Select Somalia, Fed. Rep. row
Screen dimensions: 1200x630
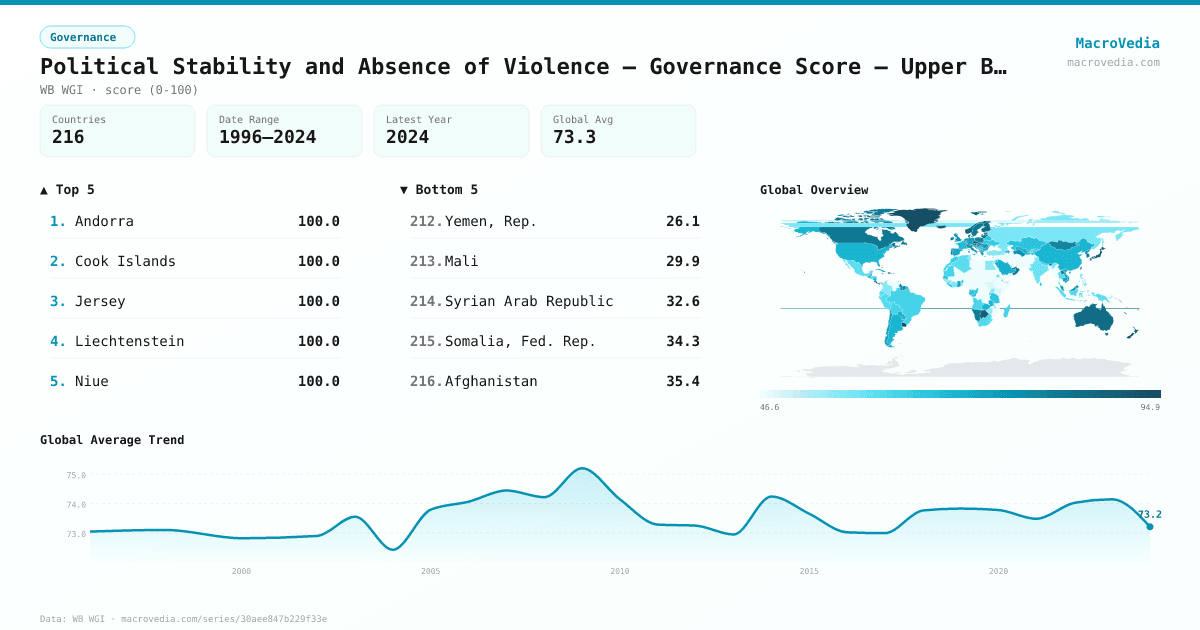pyautogui.click(x=555, y=341)
